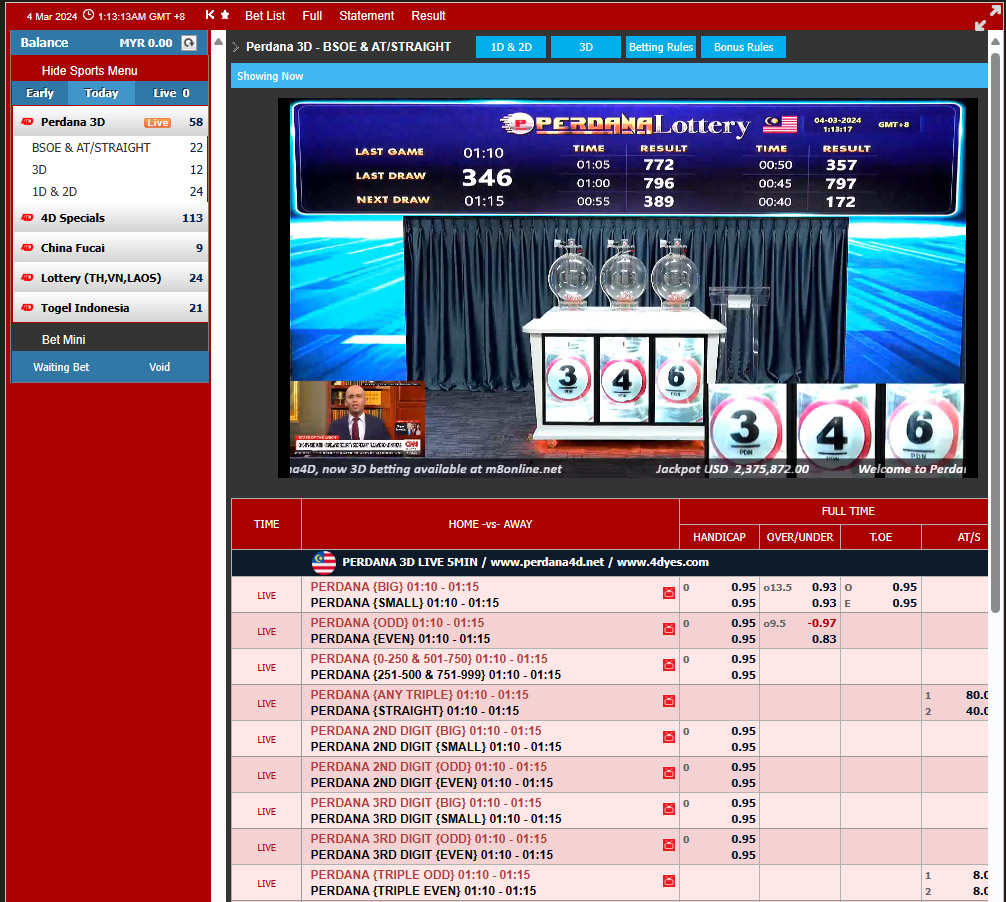Screen dimensions: 1006x902
Task: Switch to the Today tab
Action: 101,93
